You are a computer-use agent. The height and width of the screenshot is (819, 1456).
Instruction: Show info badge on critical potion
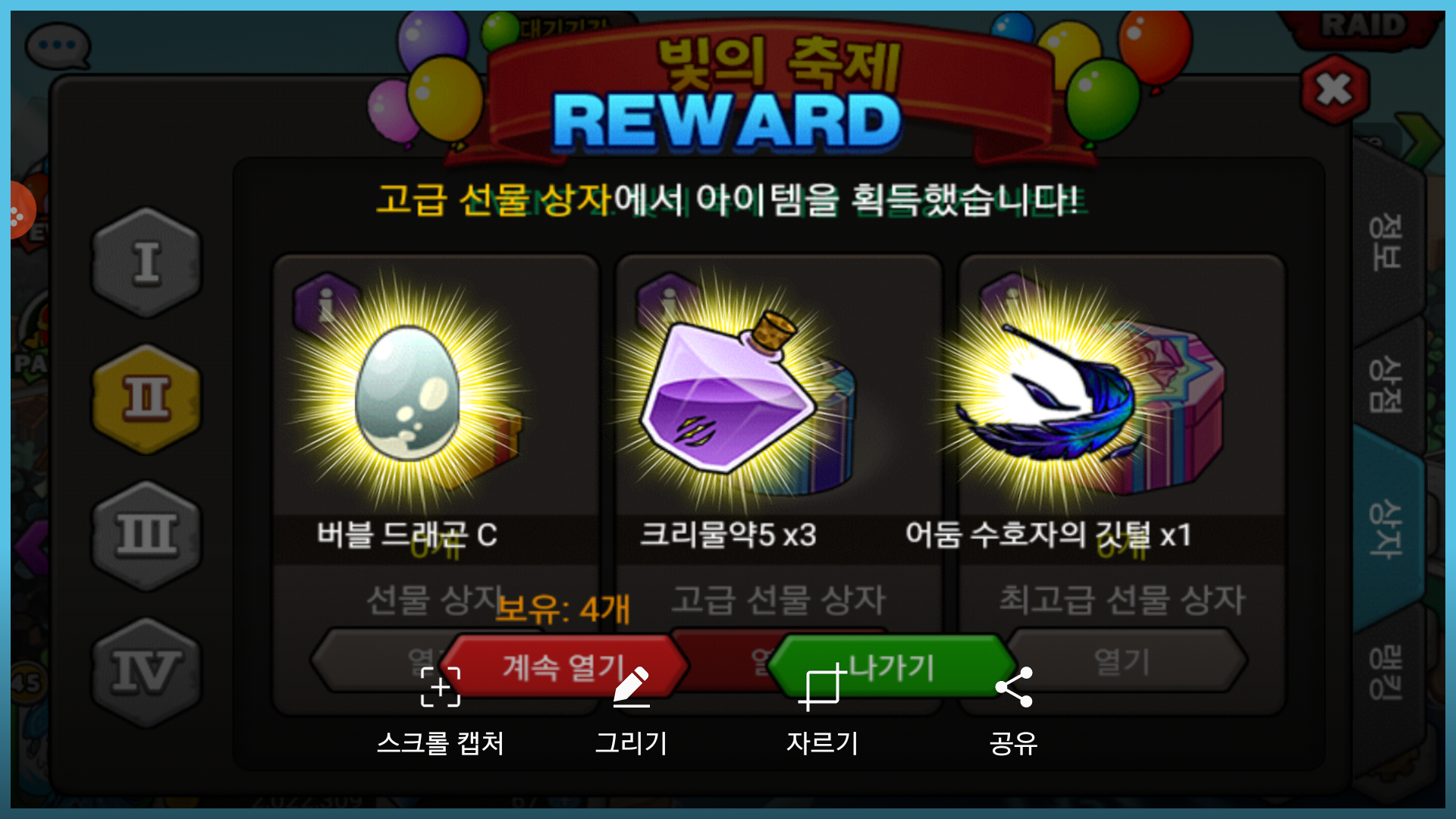pos(667,302)
